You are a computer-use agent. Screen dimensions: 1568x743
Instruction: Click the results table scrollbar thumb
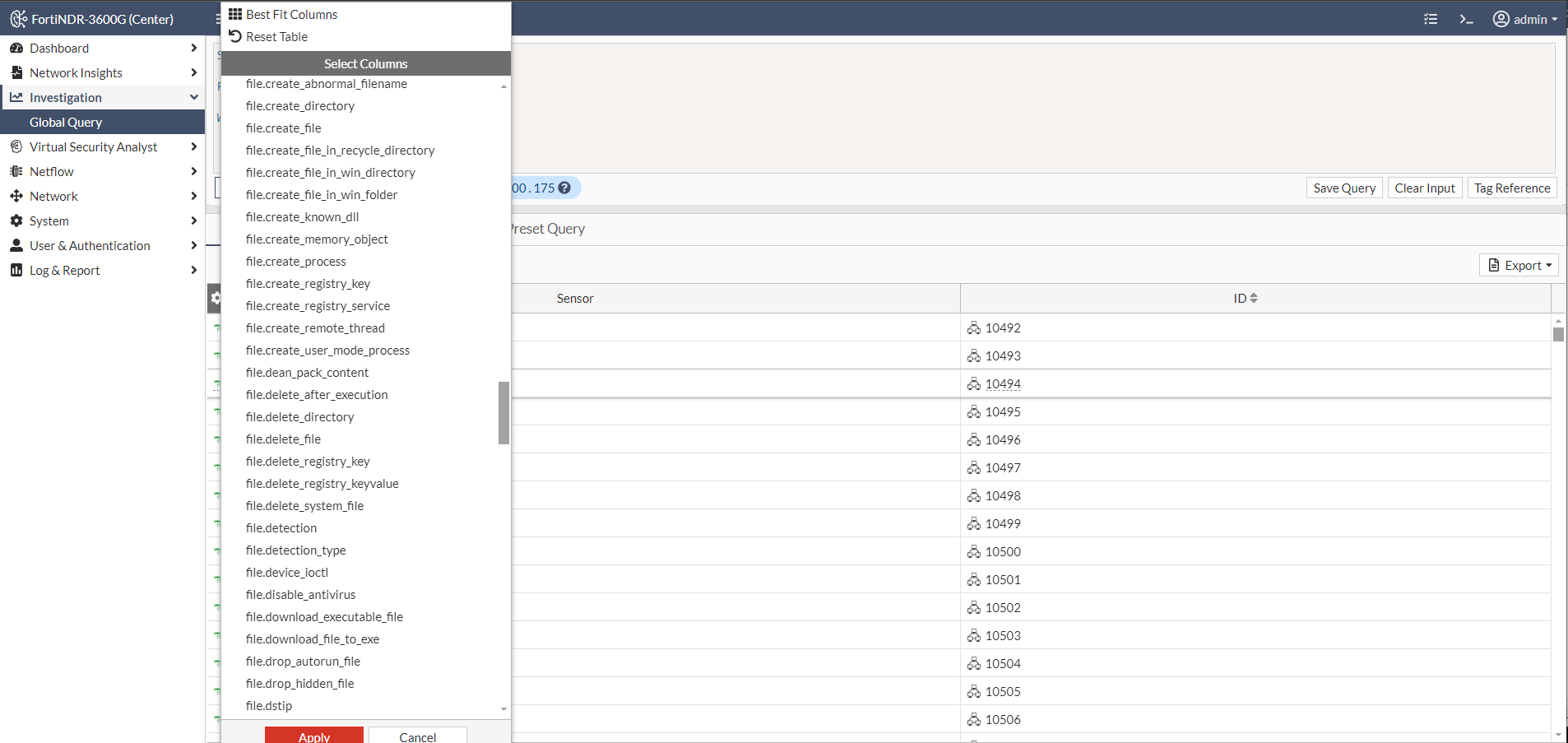click(1558, 334)
